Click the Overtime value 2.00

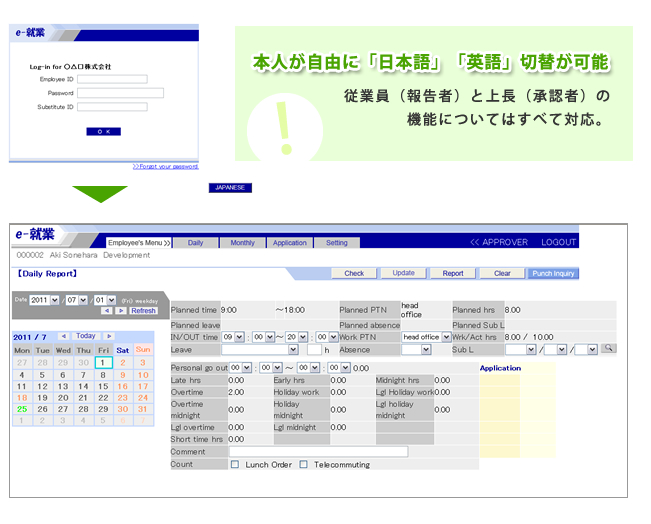[x=236, y=392]
